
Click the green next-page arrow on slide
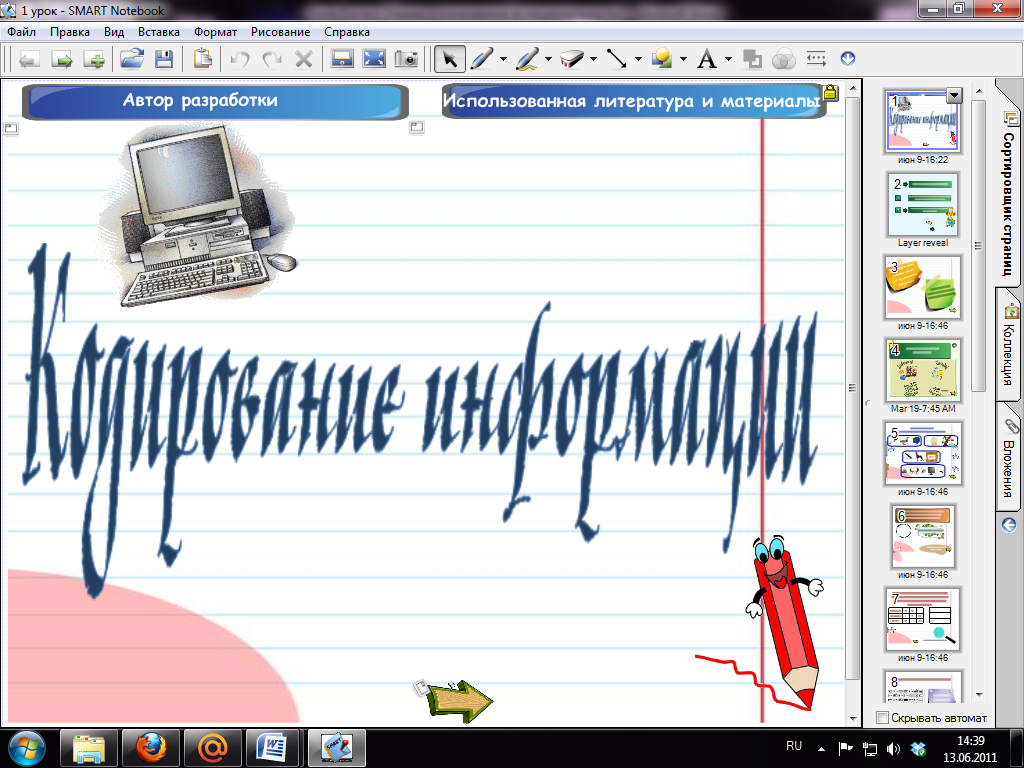coord(461,701)
